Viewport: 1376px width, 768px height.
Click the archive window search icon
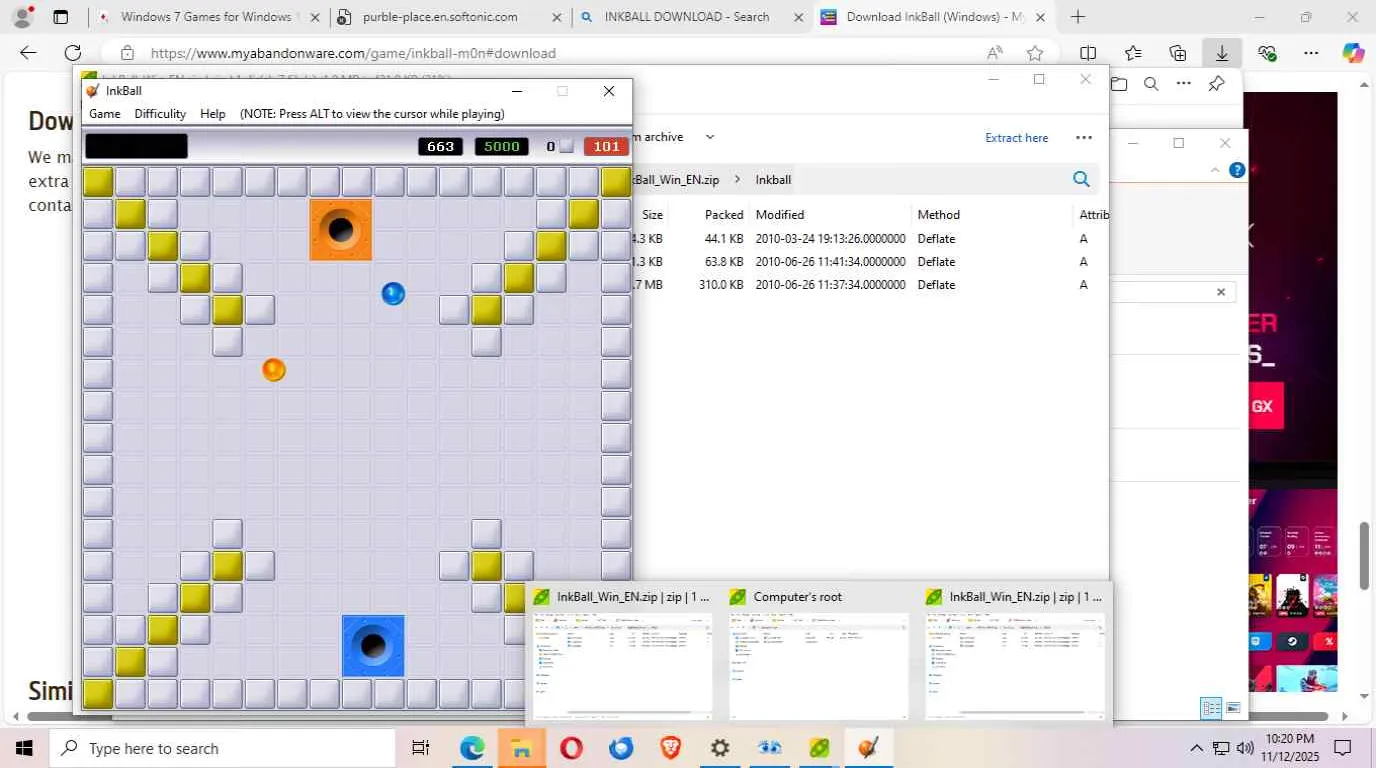(1081, 179)
